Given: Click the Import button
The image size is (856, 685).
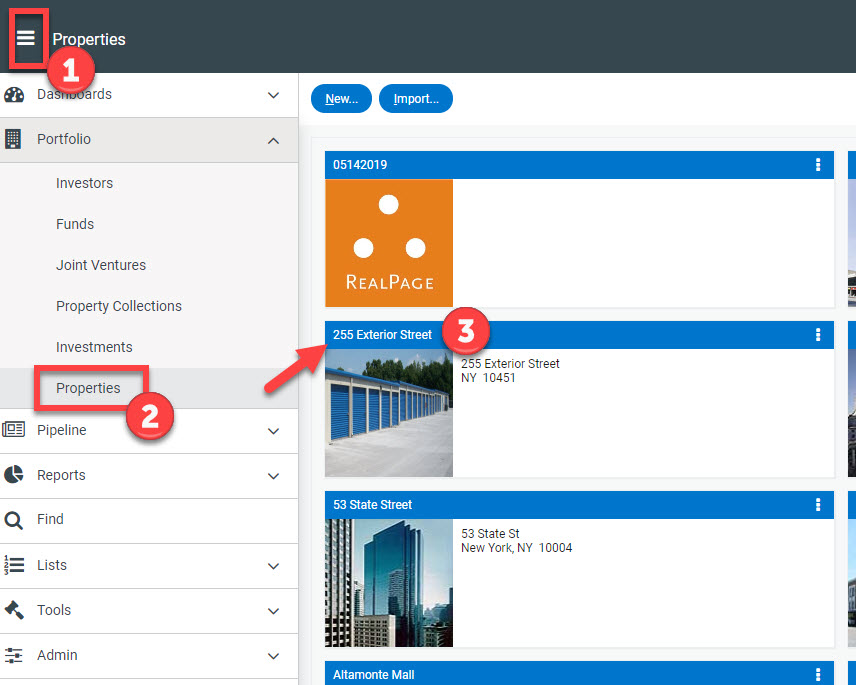Looking at the screenshot, I should point(415,98).
